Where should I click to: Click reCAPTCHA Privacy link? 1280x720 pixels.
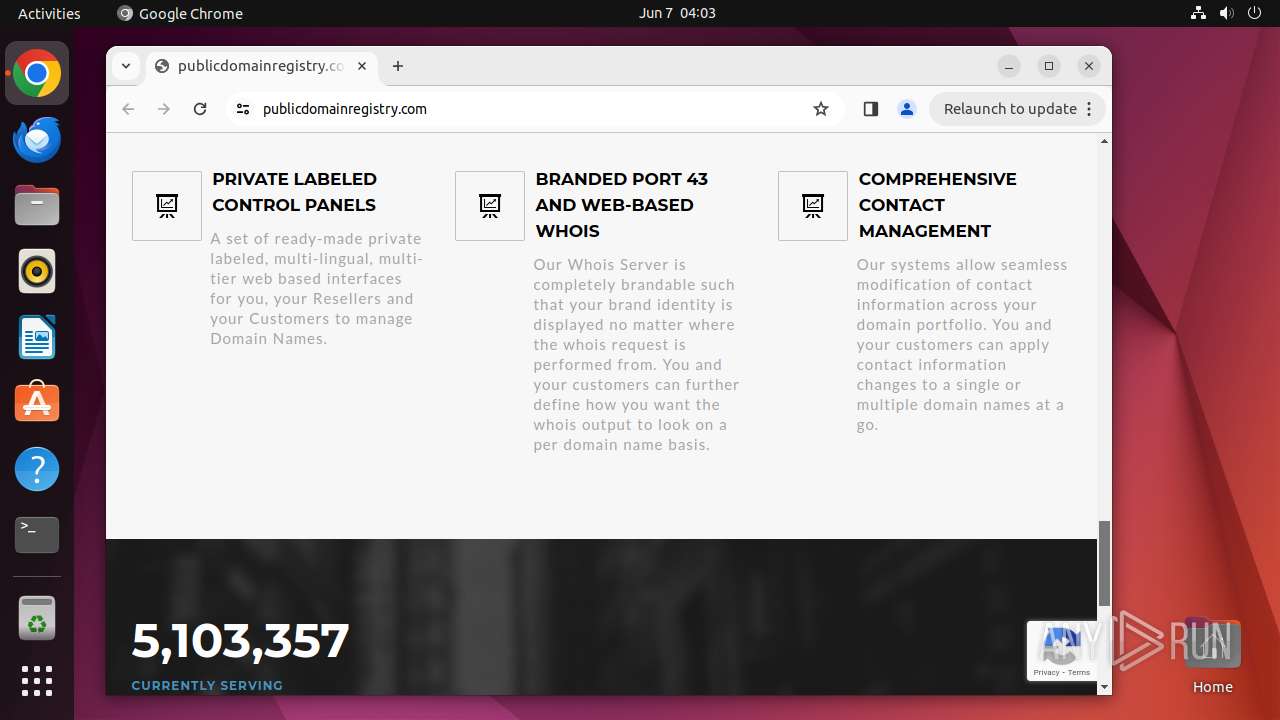pyautogui.click(x=1046, y=672)
